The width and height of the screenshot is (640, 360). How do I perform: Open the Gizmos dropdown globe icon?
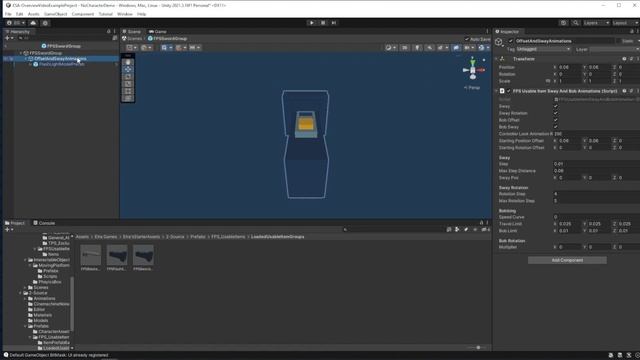[x=483, y=48]
